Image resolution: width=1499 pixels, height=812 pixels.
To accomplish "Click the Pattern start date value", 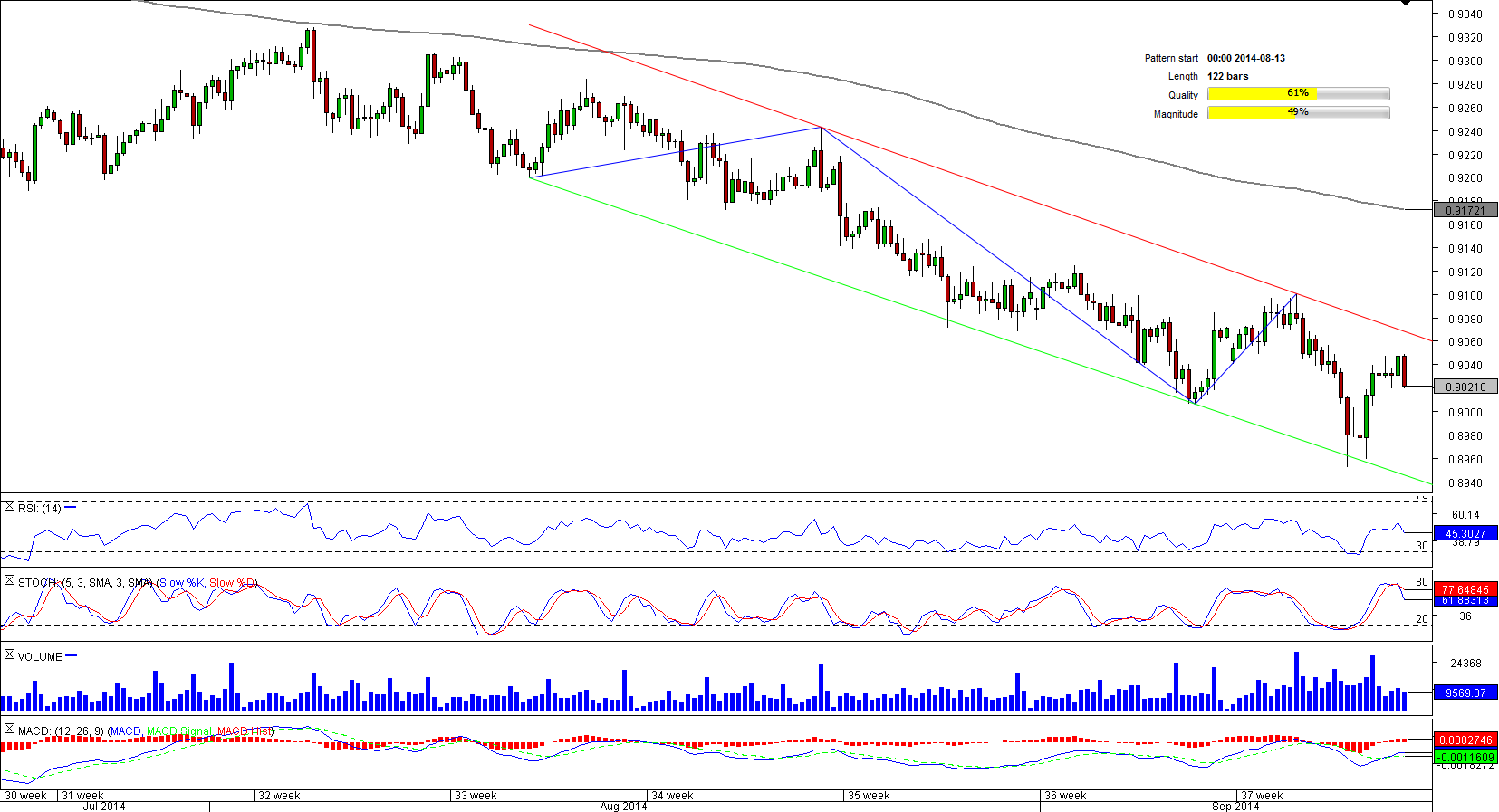I will [1245, 58].
